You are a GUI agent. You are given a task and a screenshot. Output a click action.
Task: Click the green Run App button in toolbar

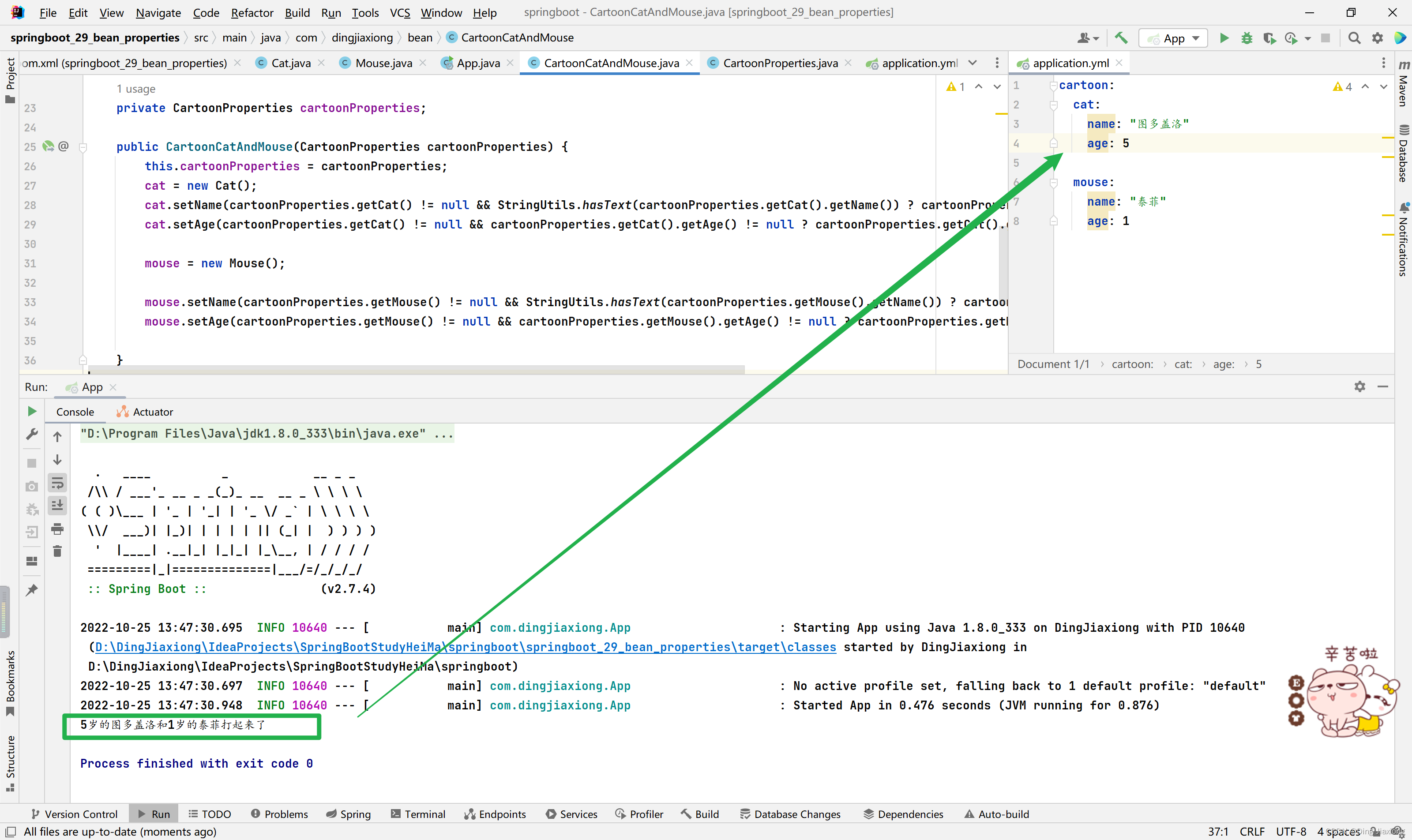pyautogui.click(x=1224, y=38)
